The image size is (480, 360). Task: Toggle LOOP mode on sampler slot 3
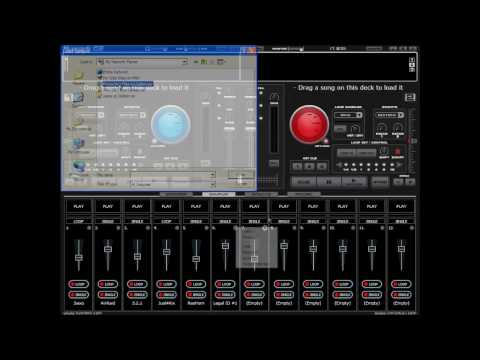137,284
